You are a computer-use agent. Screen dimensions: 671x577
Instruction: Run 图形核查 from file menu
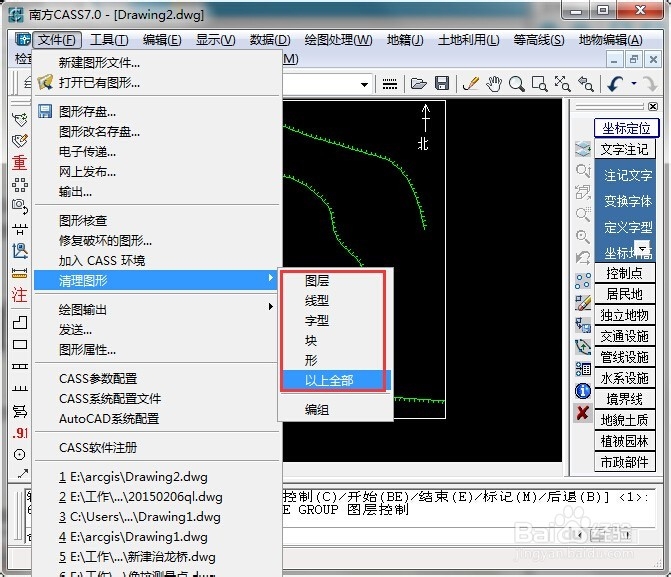tap(157, 220)
